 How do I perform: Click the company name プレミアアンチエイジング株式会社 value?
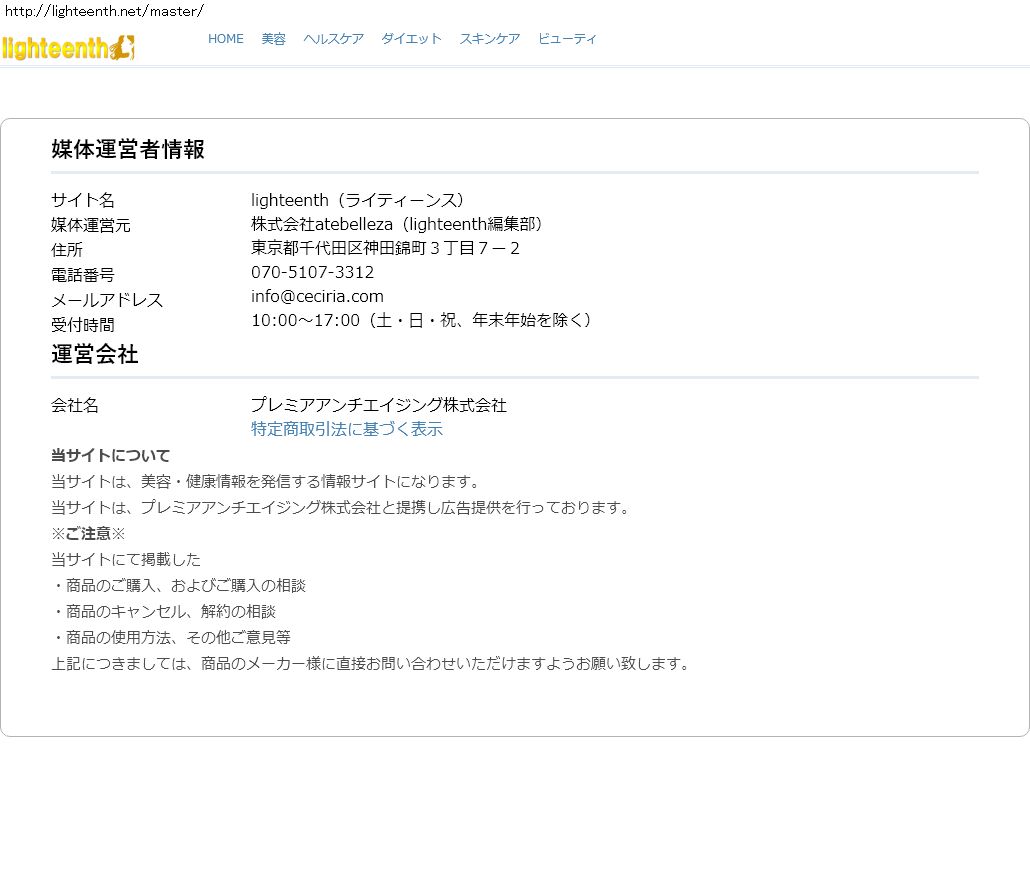tap(378, 405)
